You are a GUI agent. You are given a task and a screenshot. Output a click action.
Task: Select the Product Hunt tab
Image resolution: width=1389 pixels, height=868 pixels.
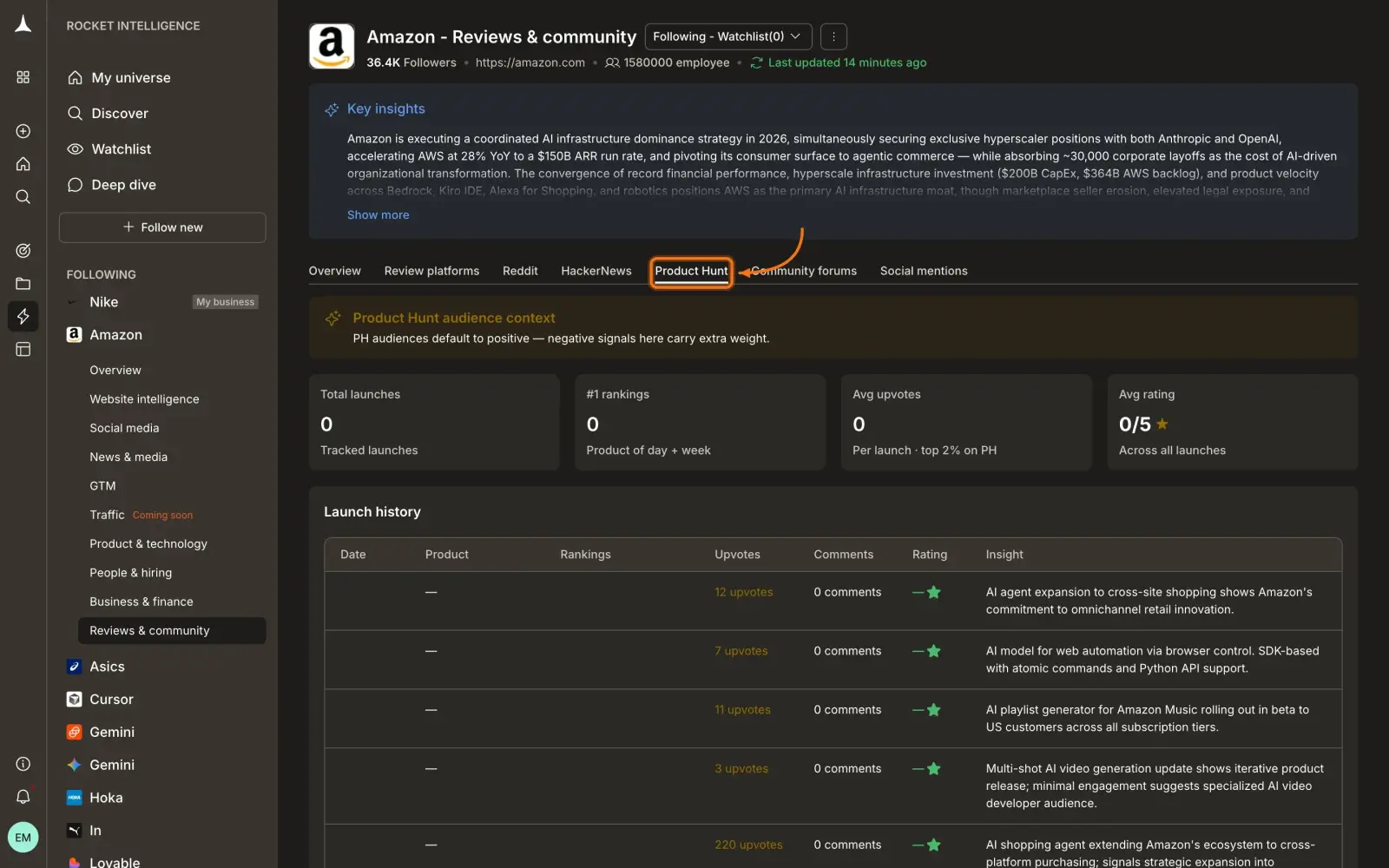(691, 271)
